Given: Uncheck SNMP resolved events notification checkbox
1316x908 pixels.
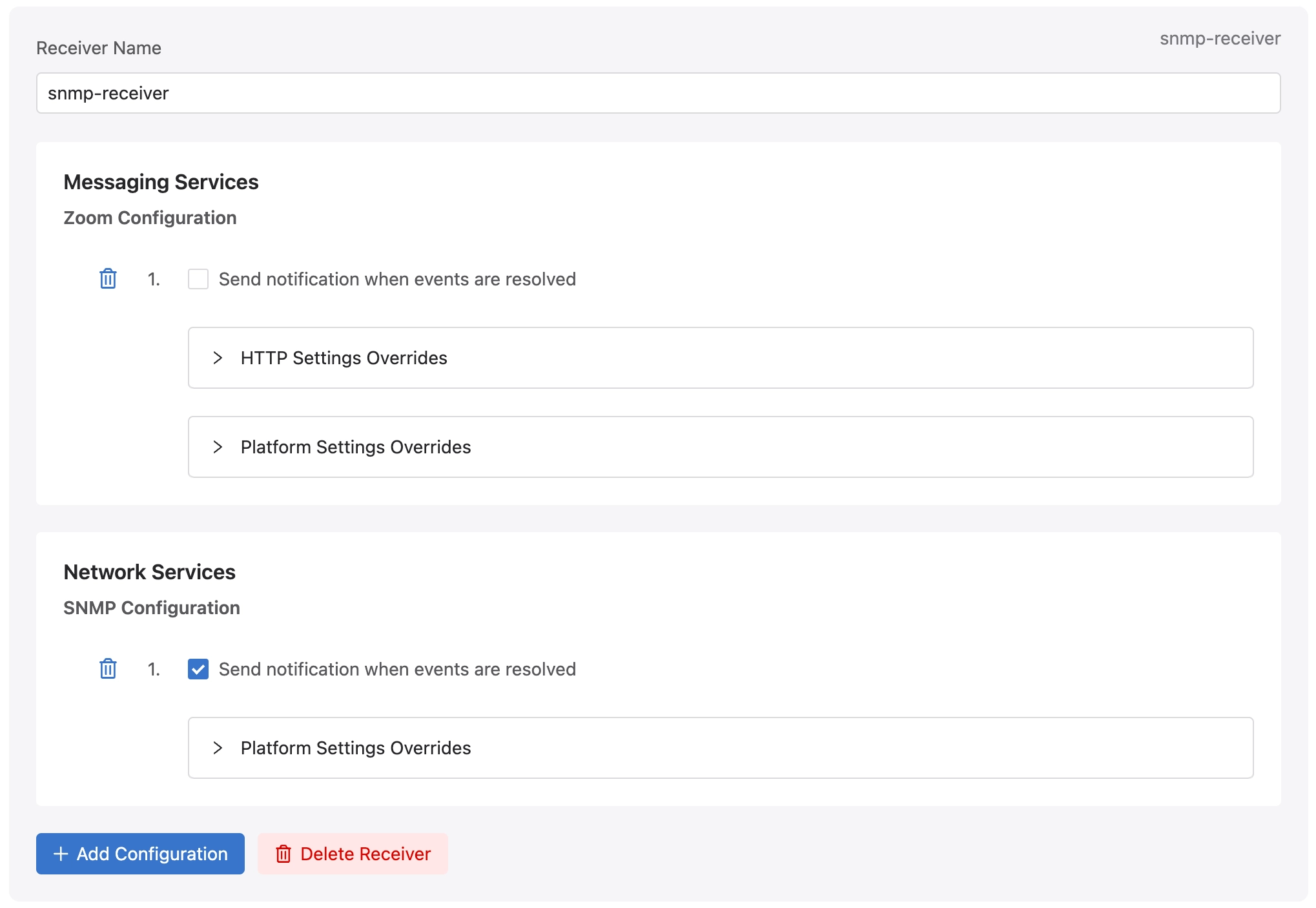Looking at the screenshot, I should click(x=198, y=669).
